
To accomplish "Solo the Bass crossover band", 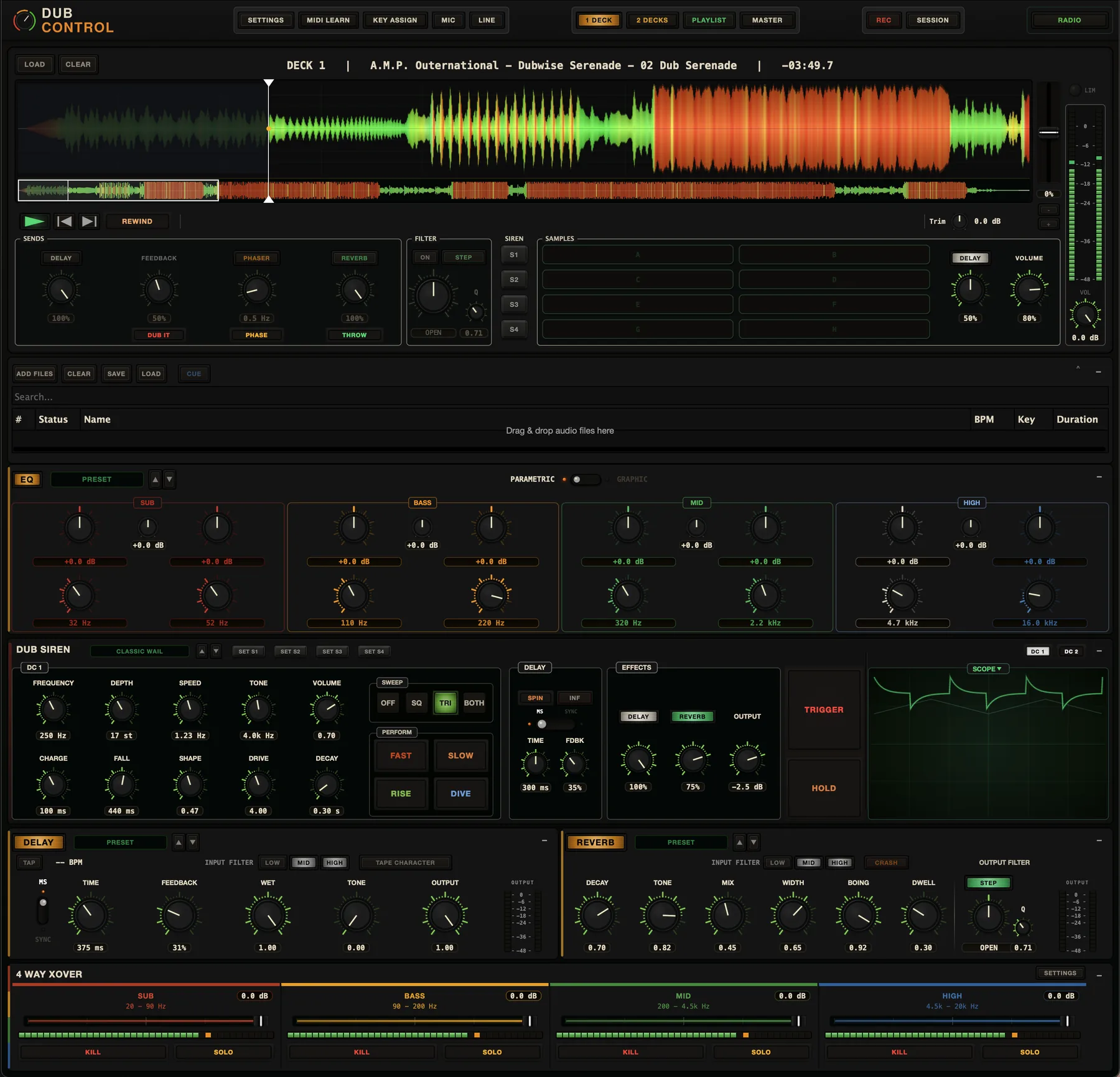I will click(492, 1052).
